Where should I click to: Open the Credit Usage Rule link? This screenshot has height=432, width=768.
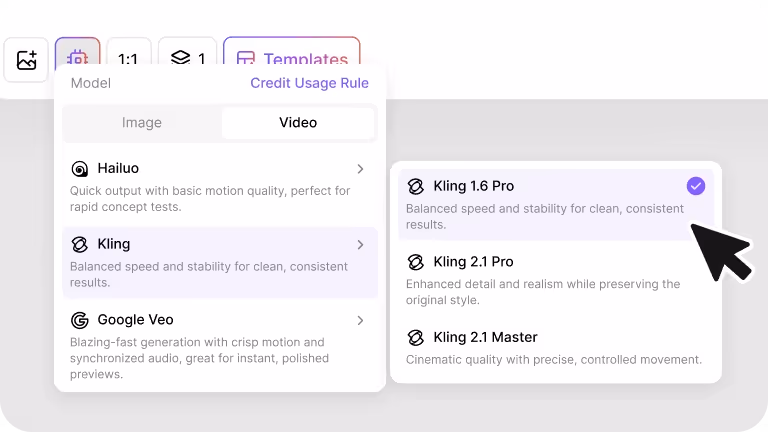pyautogui.click(x=309, y=83)
